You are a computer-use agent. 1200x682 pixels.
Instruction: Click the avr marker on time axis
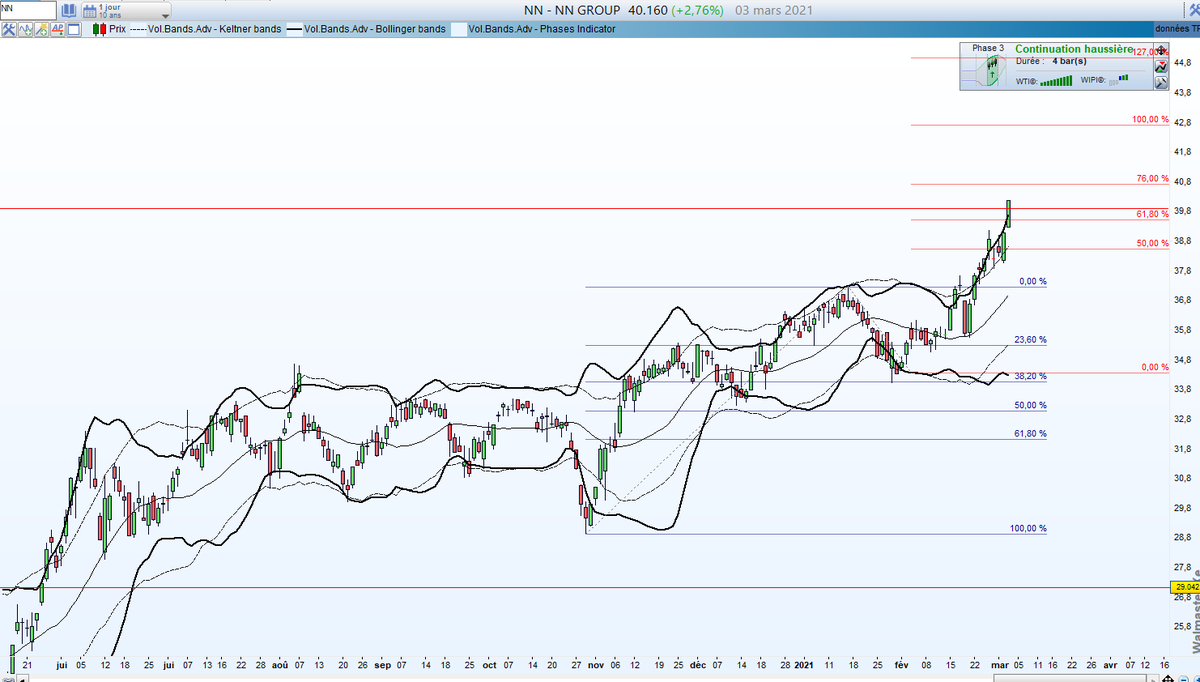pyautogui.click(x=1110, y=664)
